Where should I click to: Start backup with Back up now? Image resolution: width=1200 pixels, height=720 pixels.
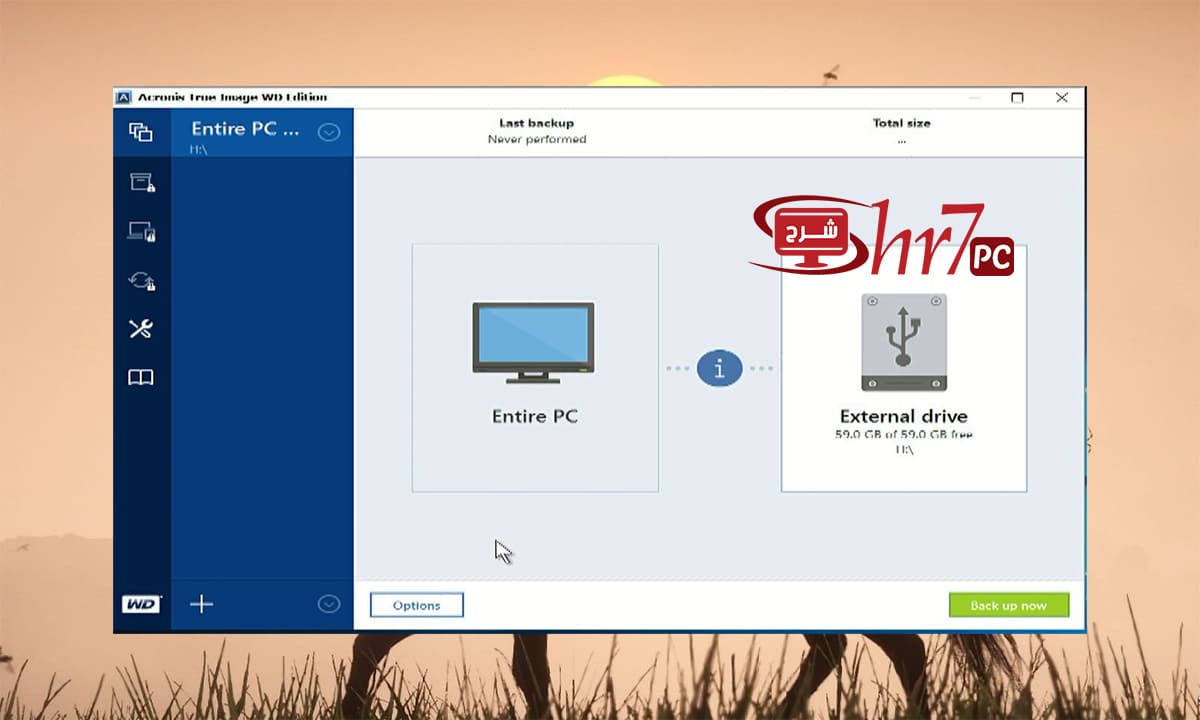(1009, 605)
